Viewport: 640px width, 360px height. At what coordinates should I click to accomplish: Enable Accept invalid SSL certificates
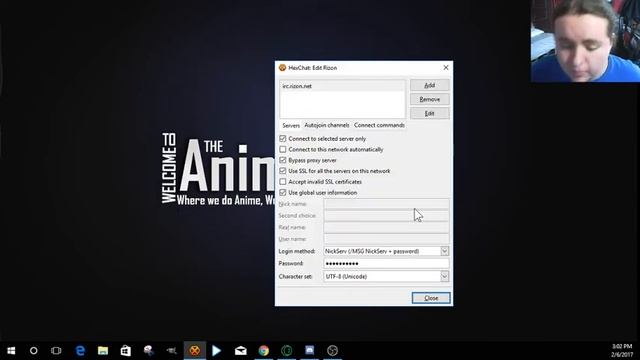(x=282, y=182)
